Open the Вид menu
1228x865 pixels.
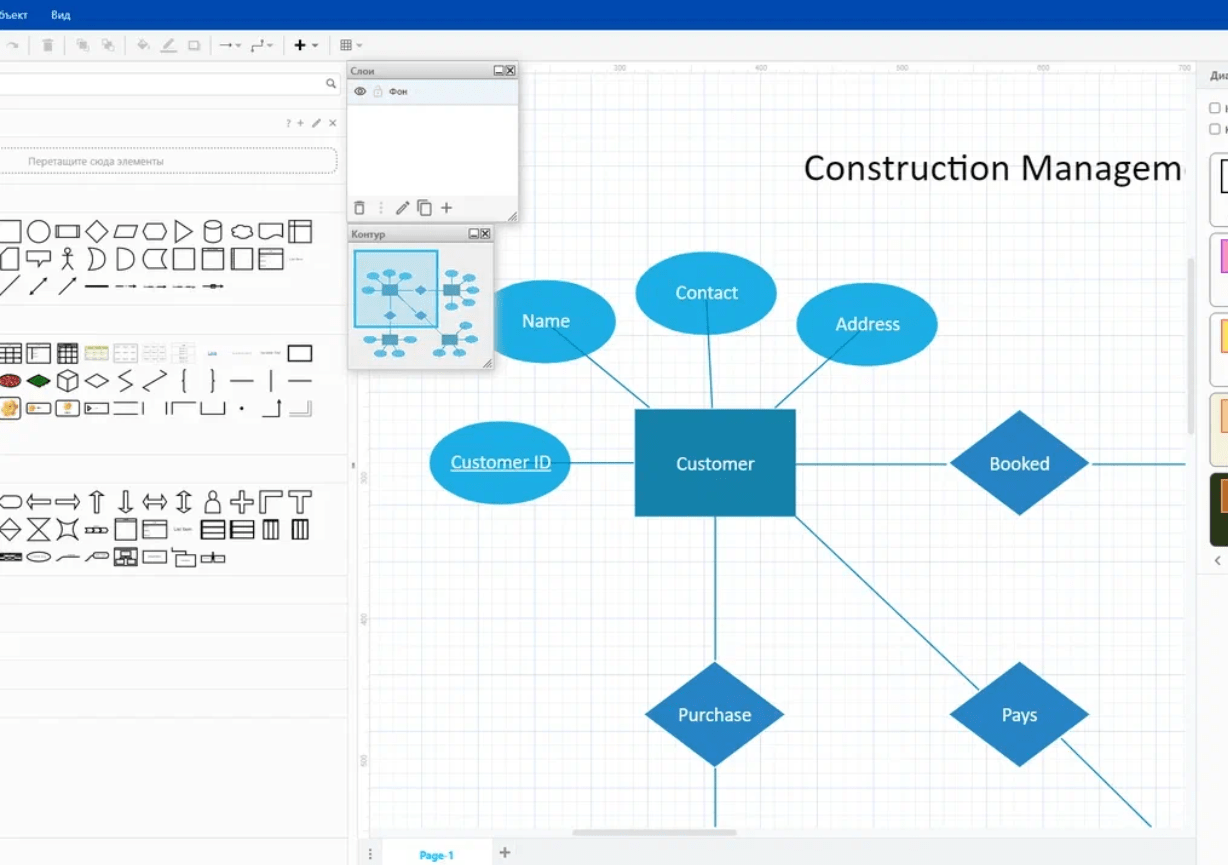61,15
